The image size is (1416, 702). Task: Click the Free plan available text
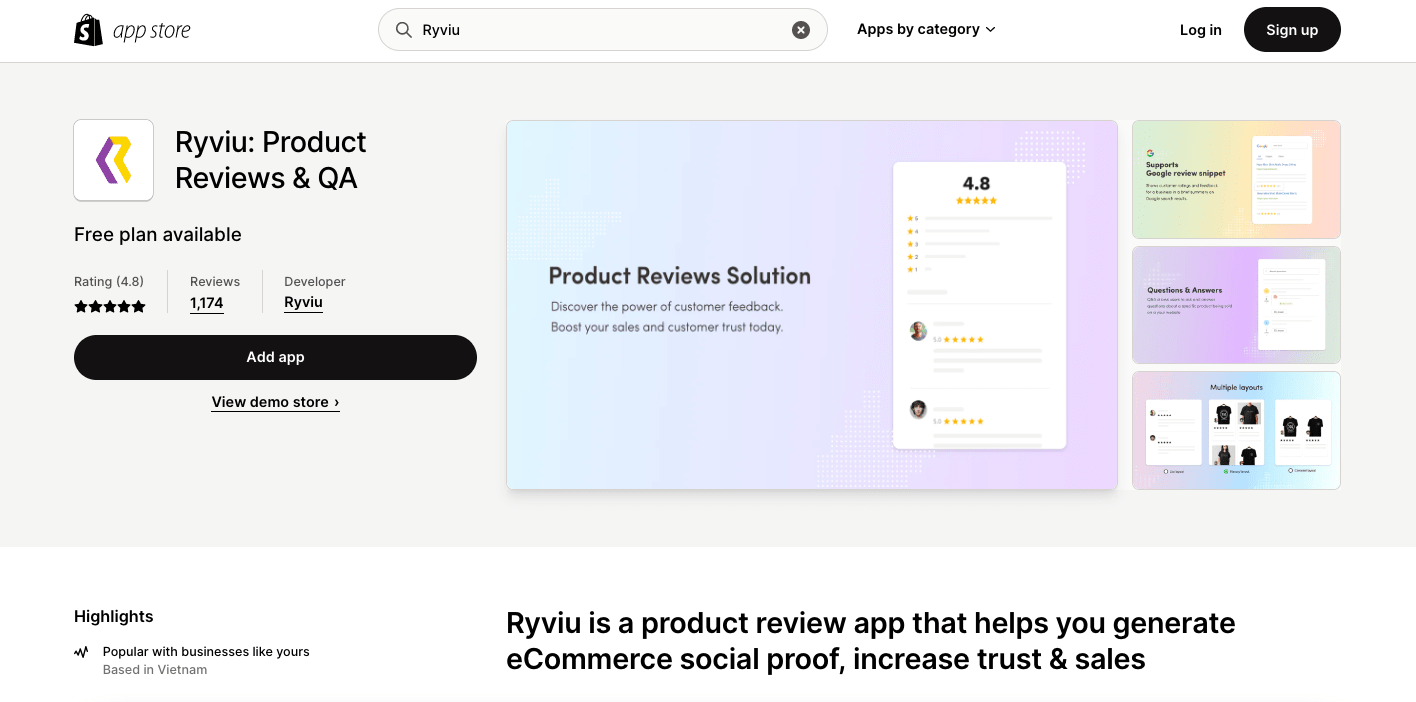click(x=158, y=235)
